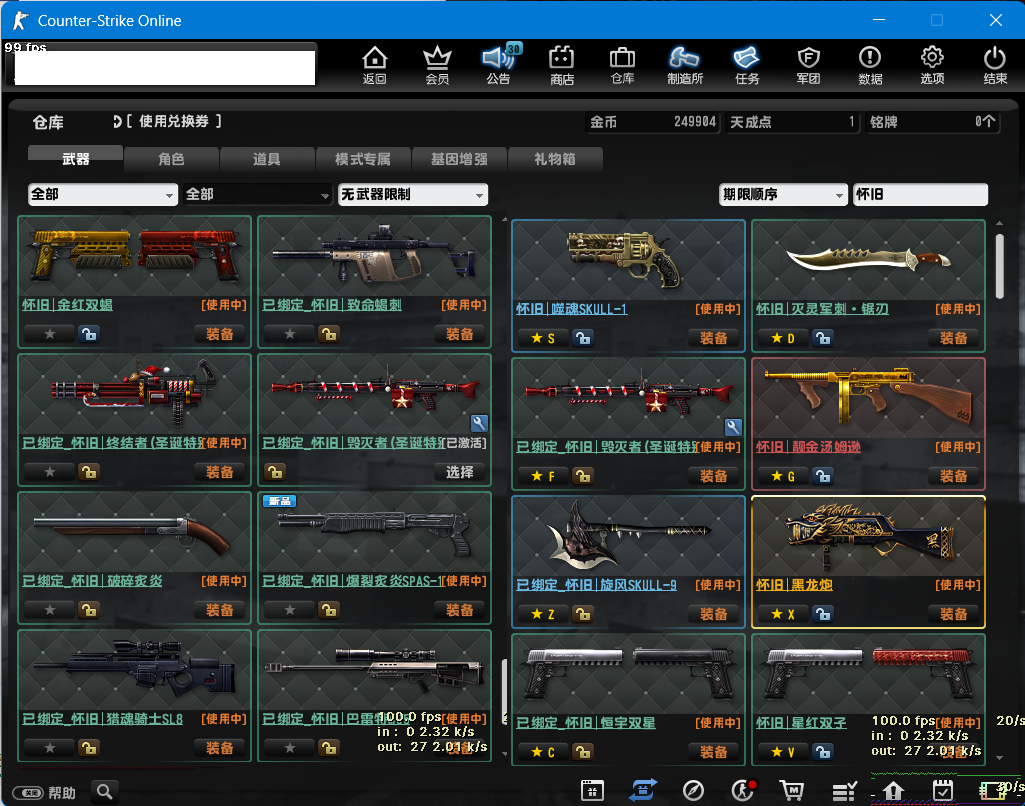The height and width of the screenshot is (806, 1025).
Task: Open the 期限顺序 sort order dropdown
Action: pyautogui.click(x=782, y=194)
